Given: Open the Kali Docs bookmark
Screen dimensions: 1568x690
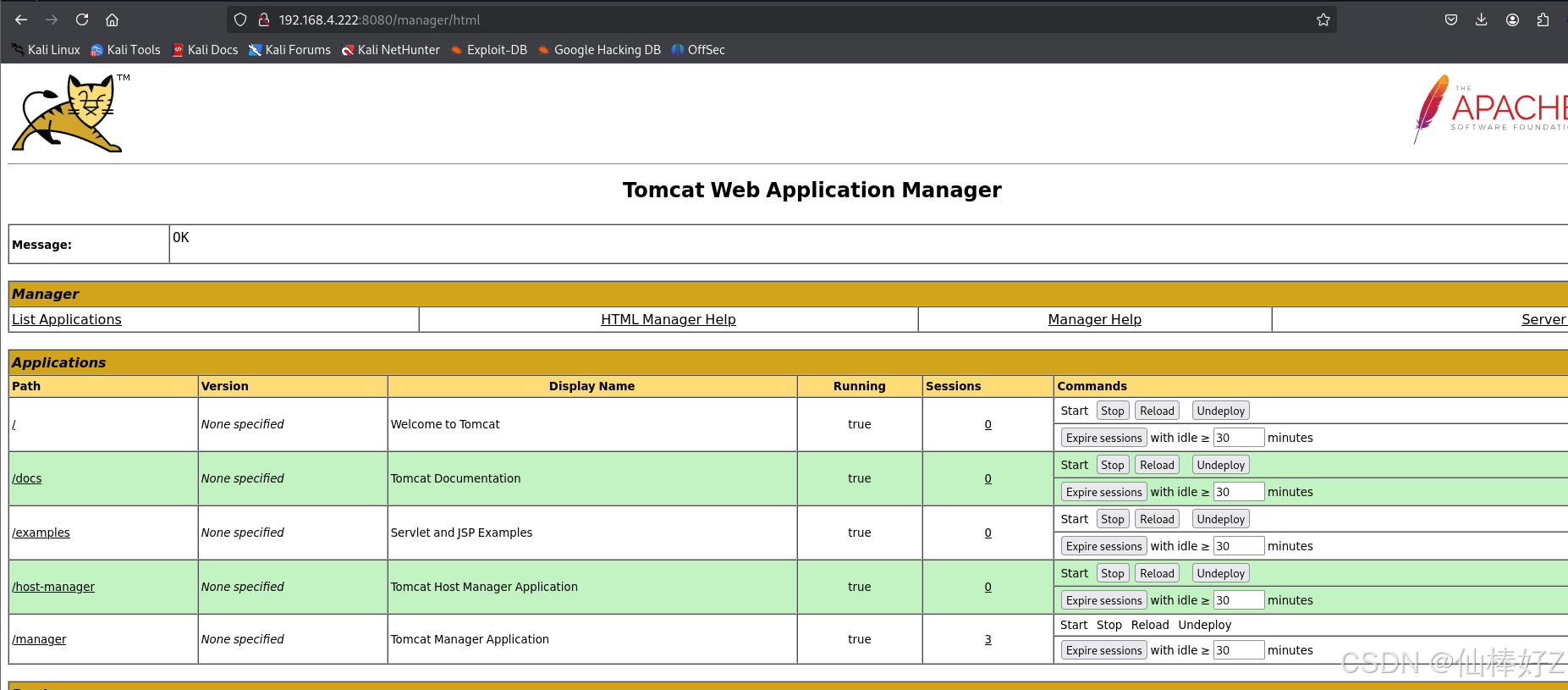Looking at the screenshot, I should click(x=205, y=50).
